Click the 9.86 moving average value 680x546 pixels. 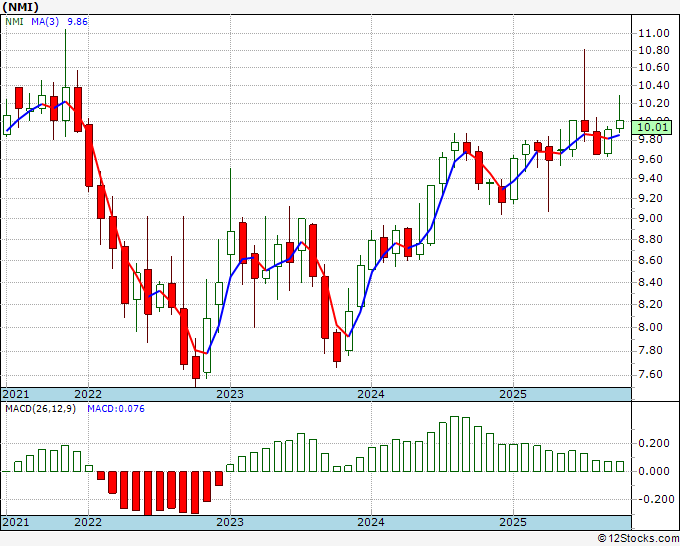coord(78,21)
